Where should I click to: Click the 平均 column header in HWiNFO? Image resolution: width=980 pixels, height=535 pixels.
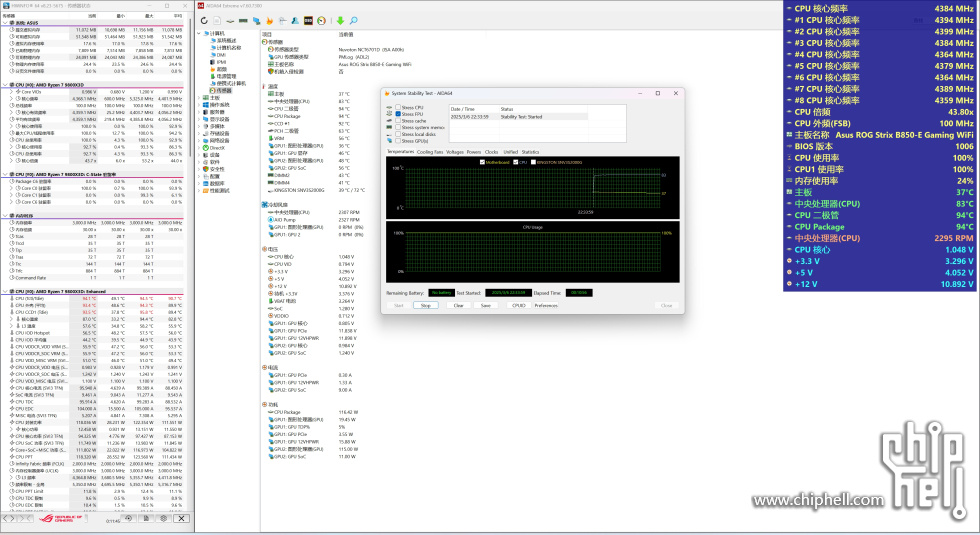178,16
